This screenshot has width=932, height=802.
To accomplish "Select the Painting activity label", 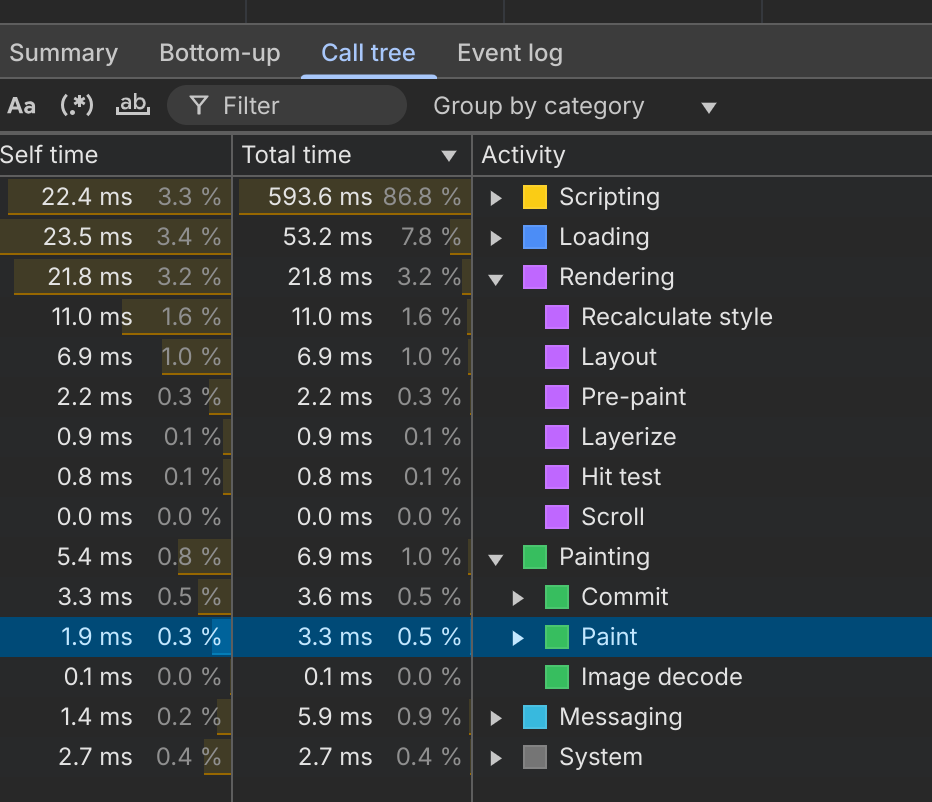I will [x=604, y=556].
